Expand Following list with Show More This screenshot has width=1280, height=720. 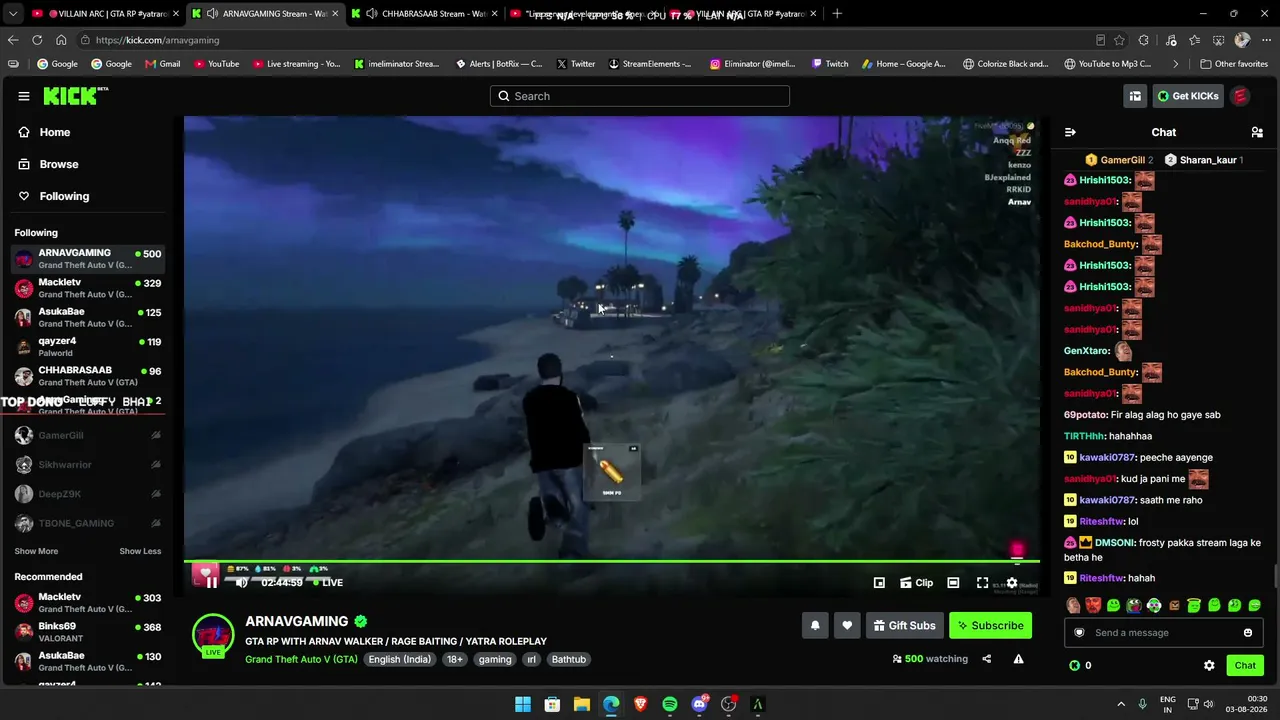[36, 551]
